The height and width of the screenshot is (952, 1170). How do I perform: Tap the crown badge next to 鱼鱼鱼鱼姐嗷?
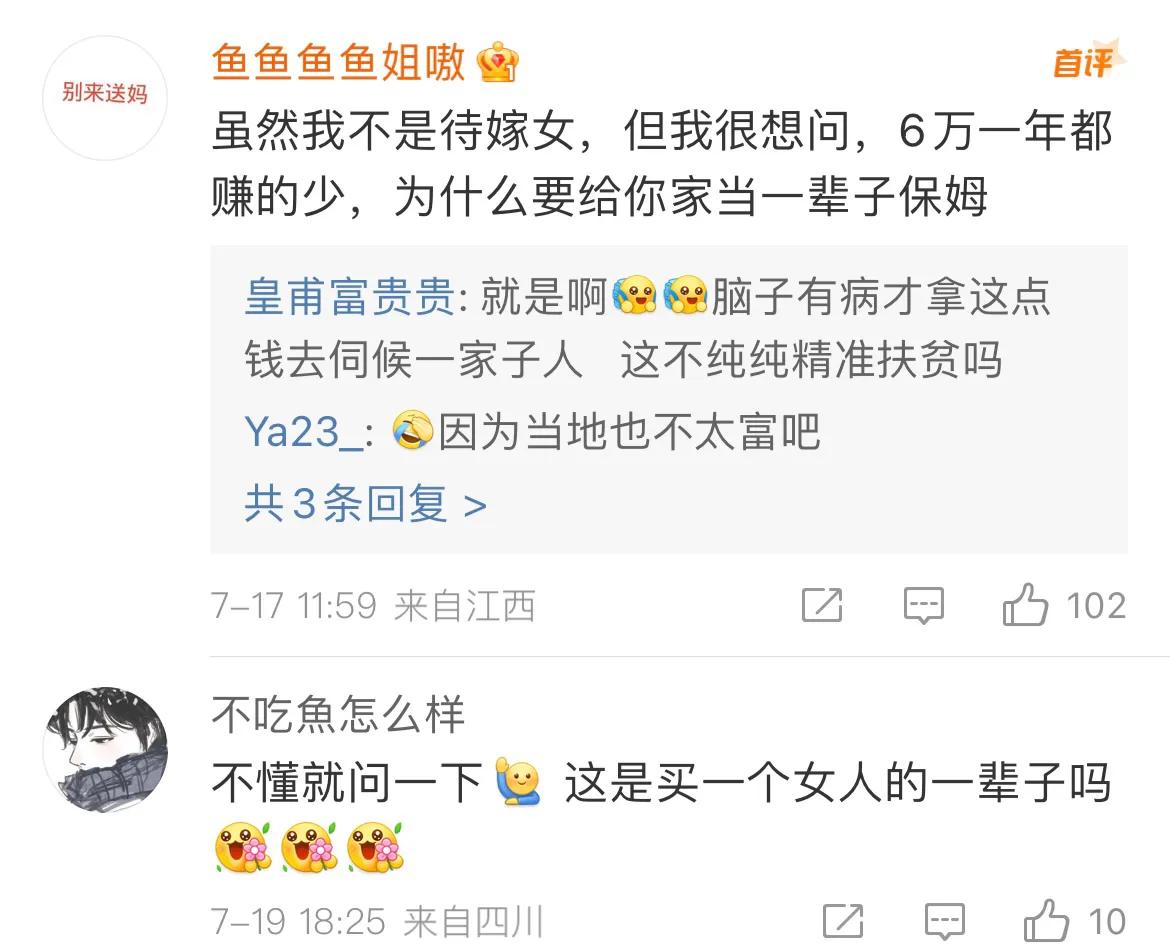tap(498, 62)
